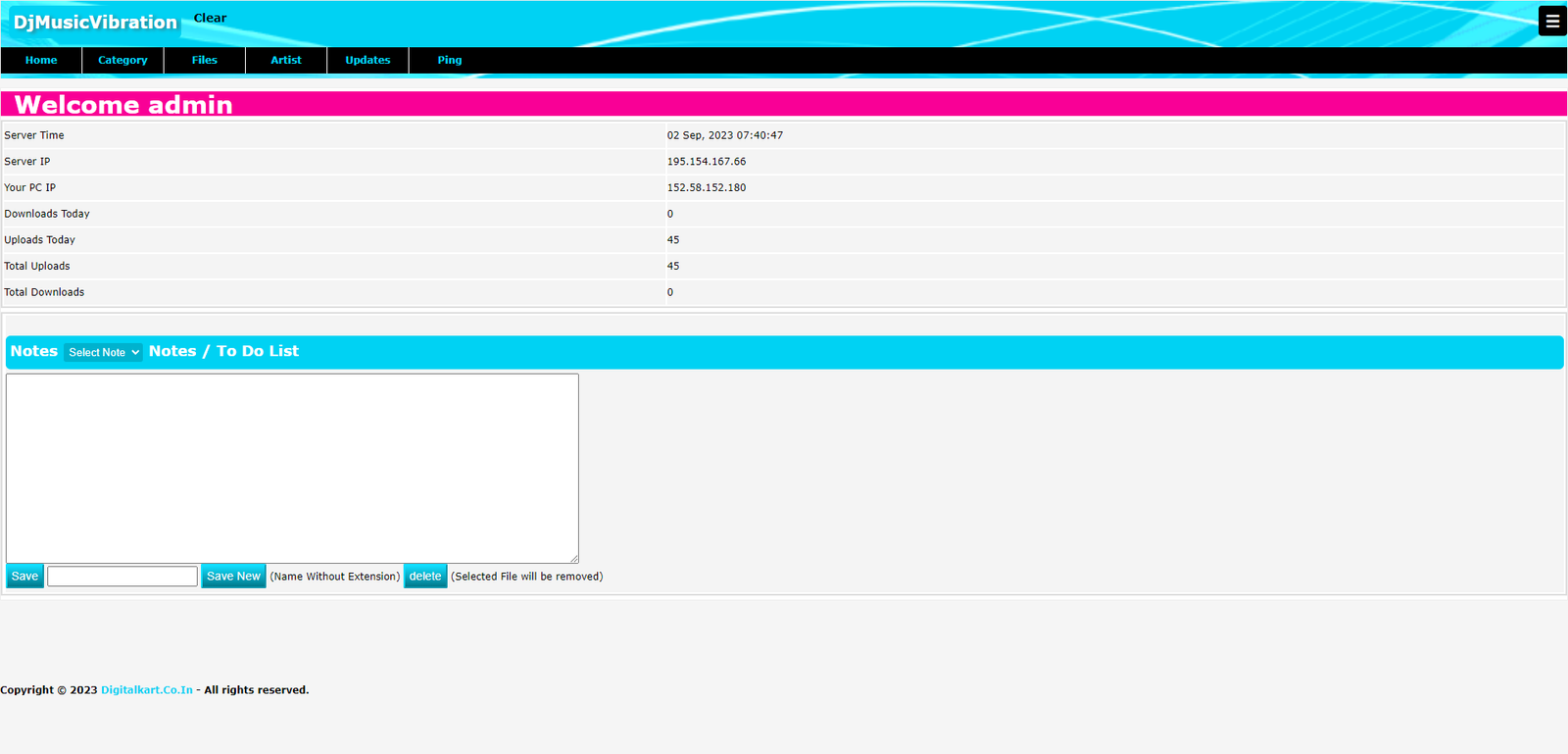1568x754 pixels.
Task: Open the Category menu item
Action: [122, 60]
